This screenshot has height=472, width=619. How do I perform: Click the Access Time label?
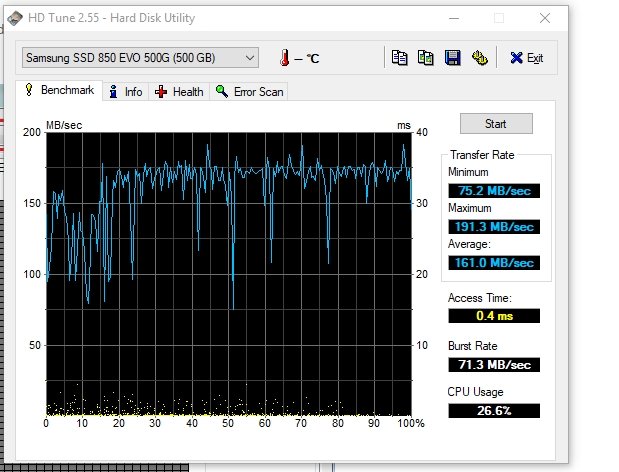tap(480, 298)
